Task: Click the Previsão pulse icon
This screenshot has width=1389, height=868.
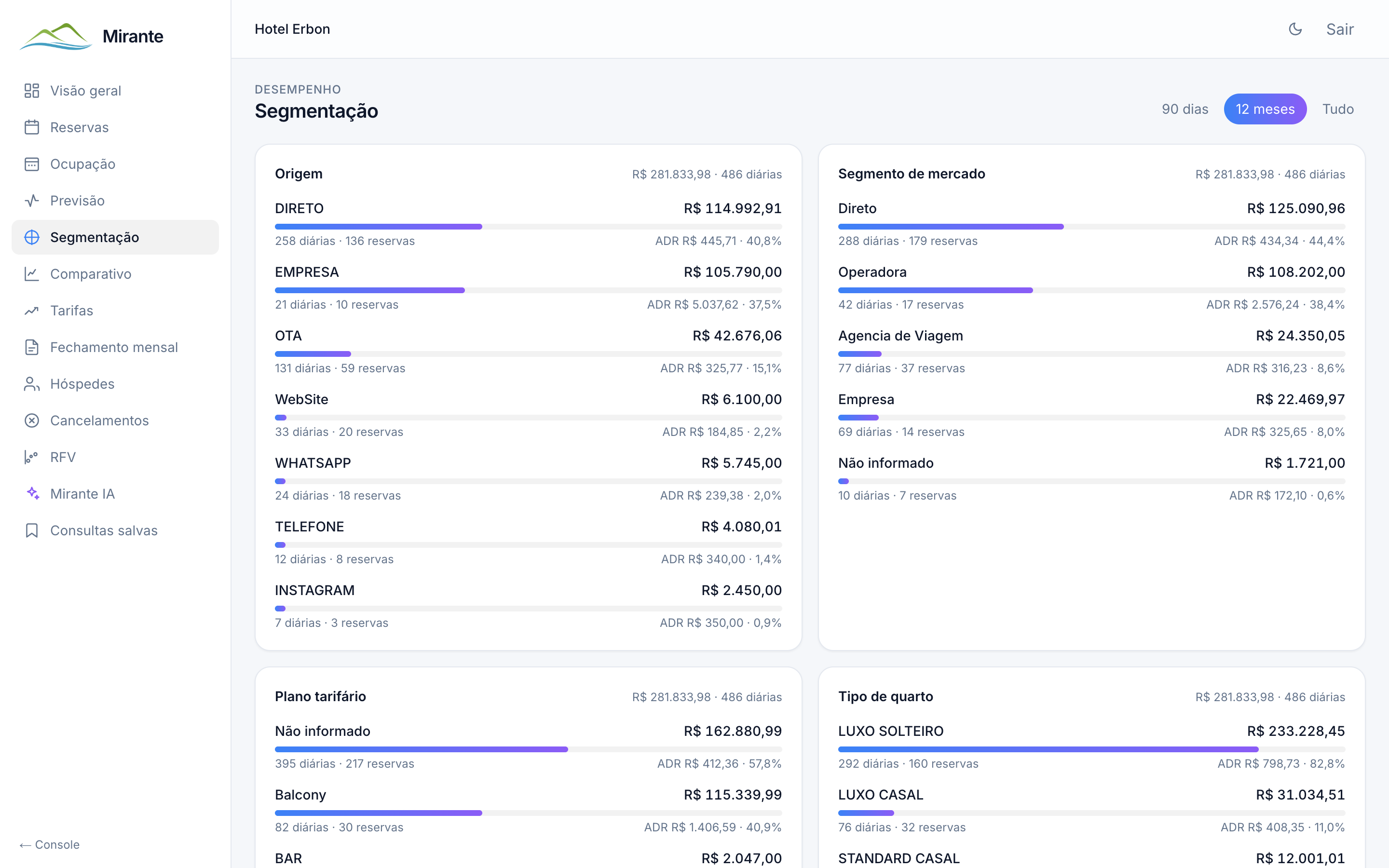Action: (x=31, y=201)
